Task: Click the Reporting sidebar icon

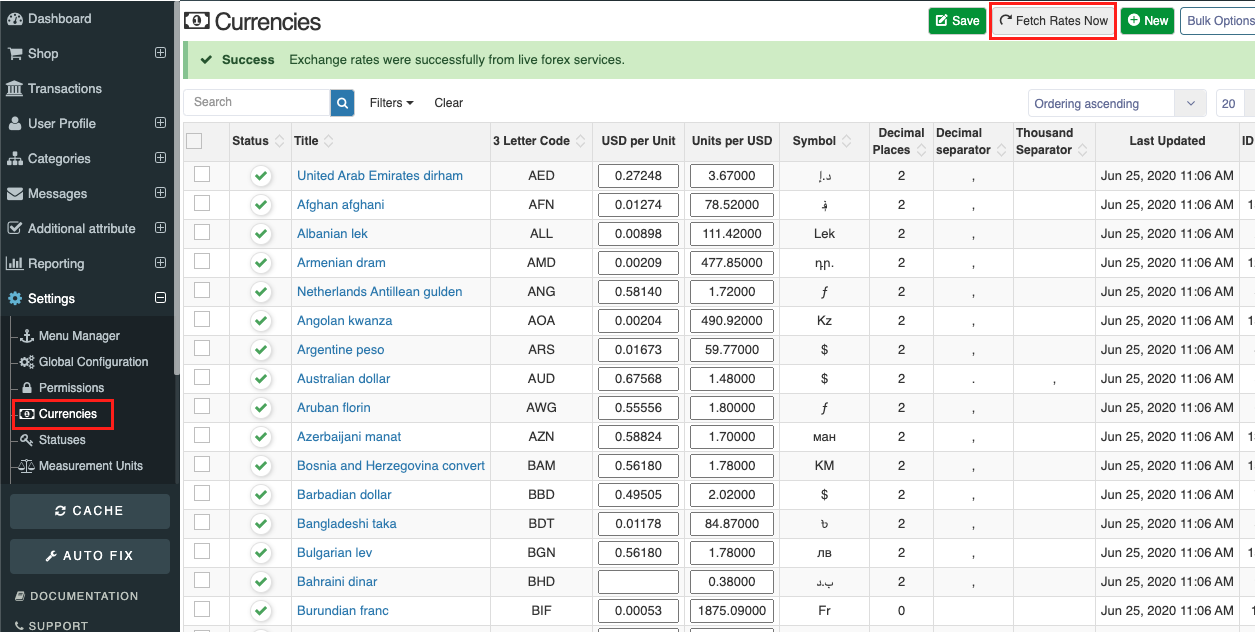Action: (x=14, y=263)
